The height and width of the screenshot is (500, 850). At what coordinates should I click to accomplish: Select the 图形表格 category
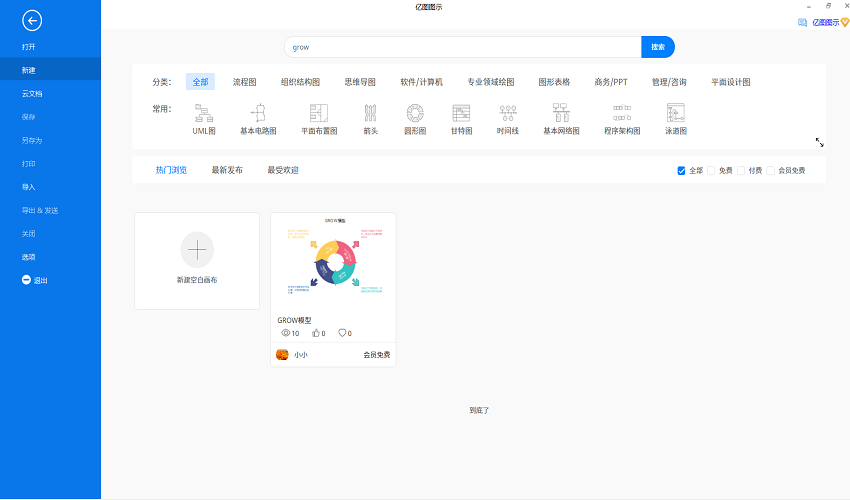[554, 82]
